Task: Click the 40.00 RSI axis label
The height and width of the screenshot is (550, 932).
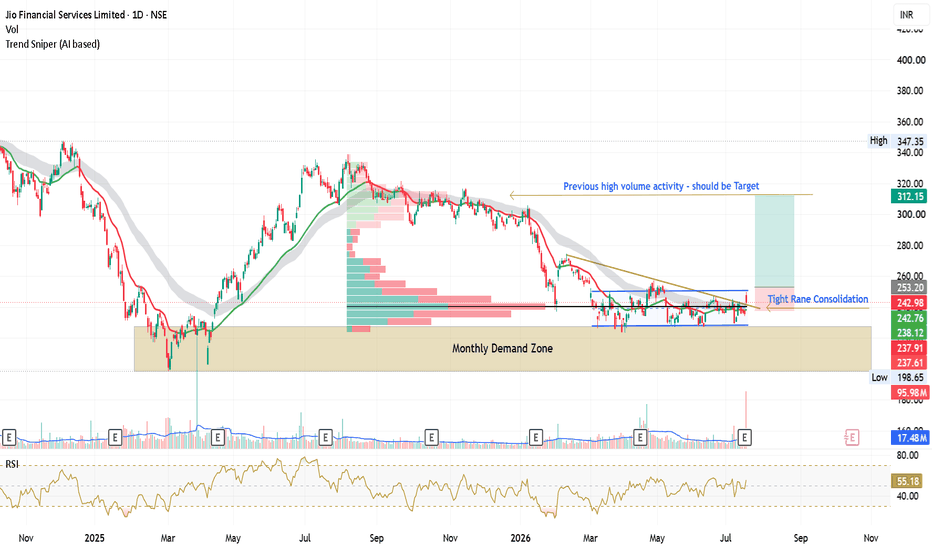Action: (908, 496)
